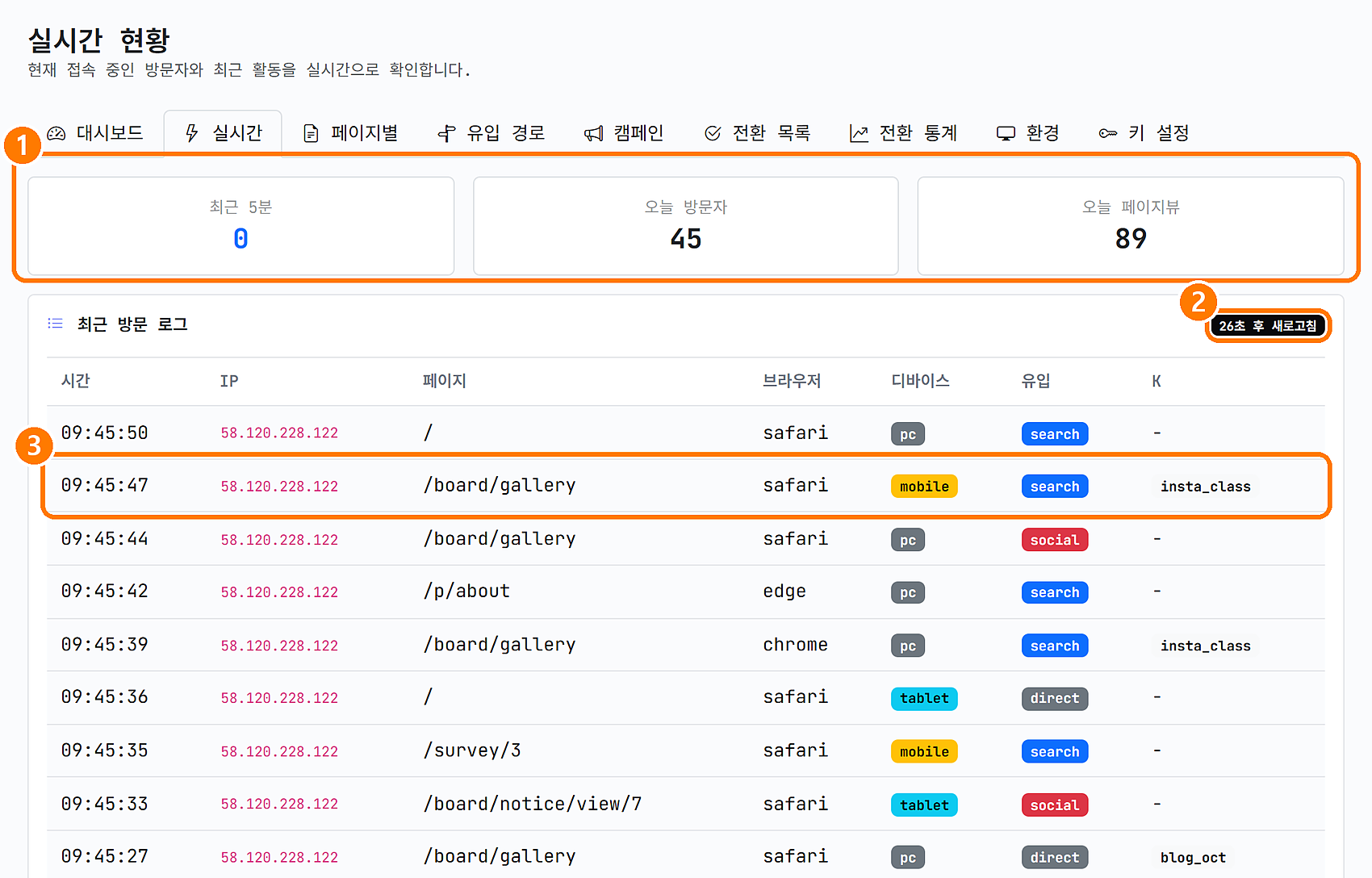The height and width of the screenshot is (878, 1372).
Task: Click insta_class in the 09:45:47 row
Action: point(1206,487)
